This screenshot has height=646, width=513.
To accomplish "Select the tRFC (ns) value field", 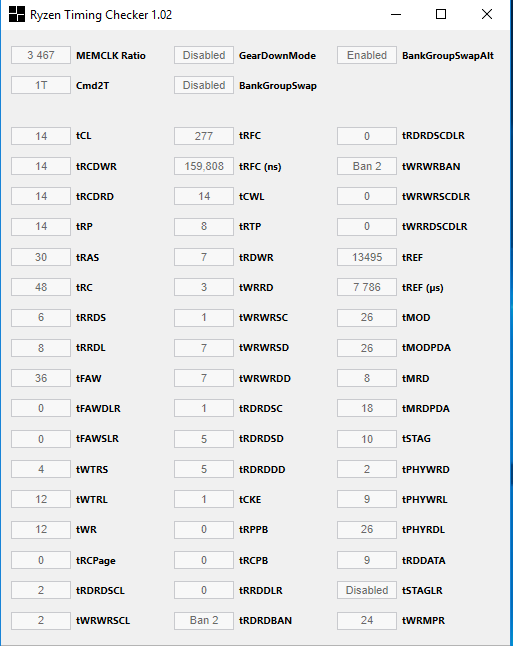I will point(204,166).
